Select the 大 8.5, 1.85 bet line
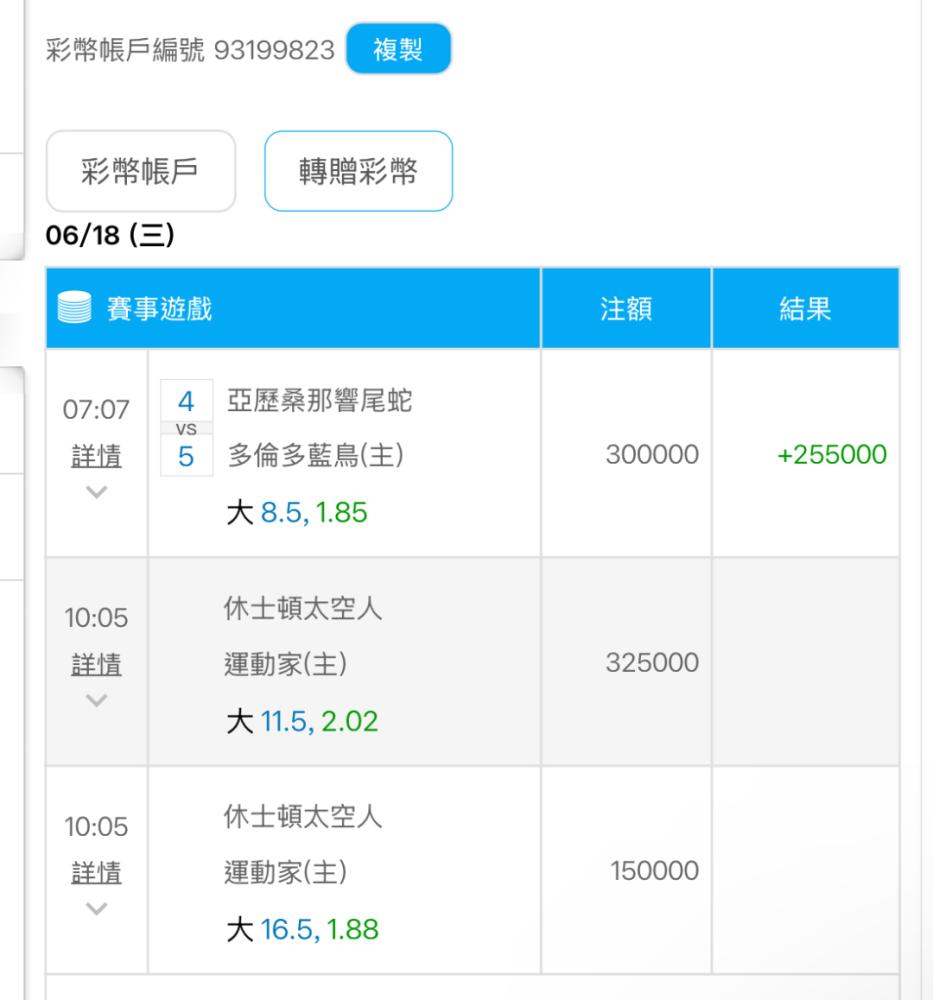933x1000 pixels. (x=297, y=513)
